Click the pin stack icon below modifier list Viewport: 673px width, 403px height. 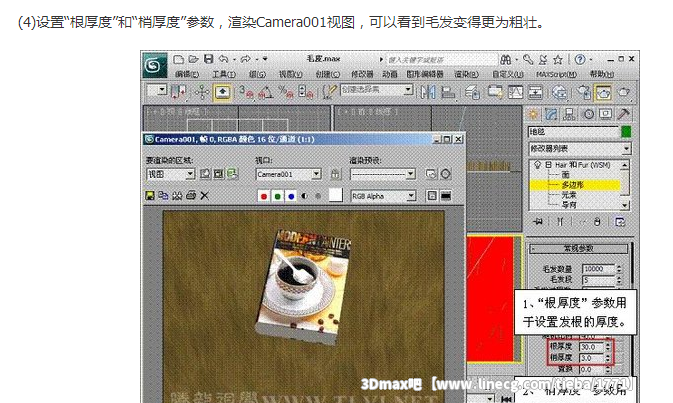[x=538, y=222]
